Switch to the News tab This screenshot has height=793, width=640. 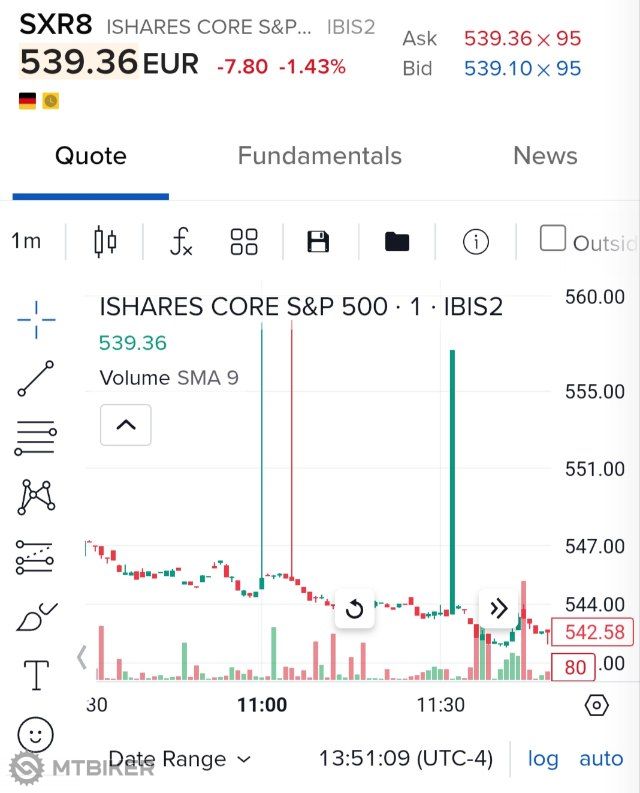point(545,156)
